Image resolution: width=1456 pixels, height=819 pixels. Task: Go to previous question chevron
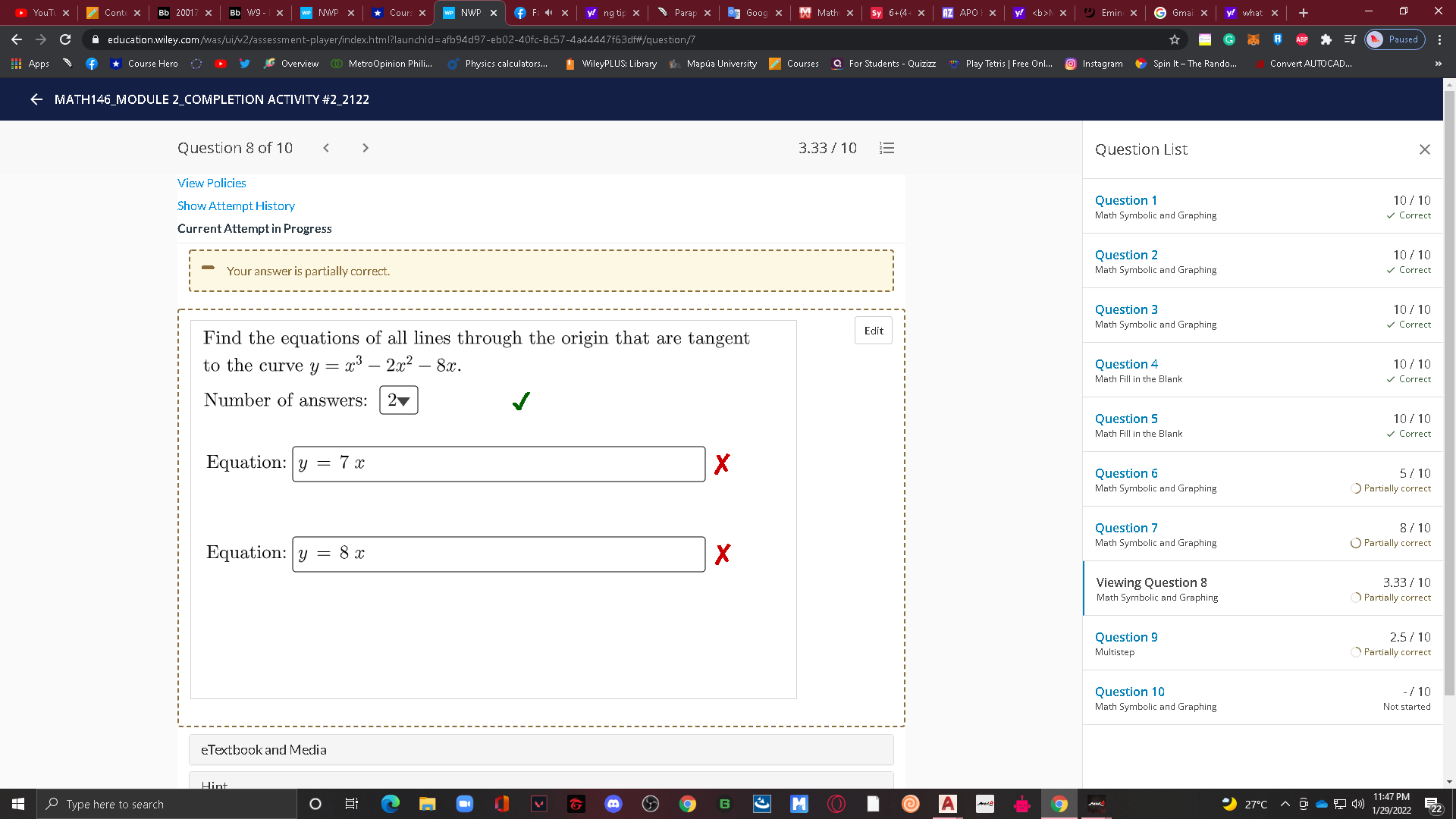pyautogui.click(x=326, y=148)
